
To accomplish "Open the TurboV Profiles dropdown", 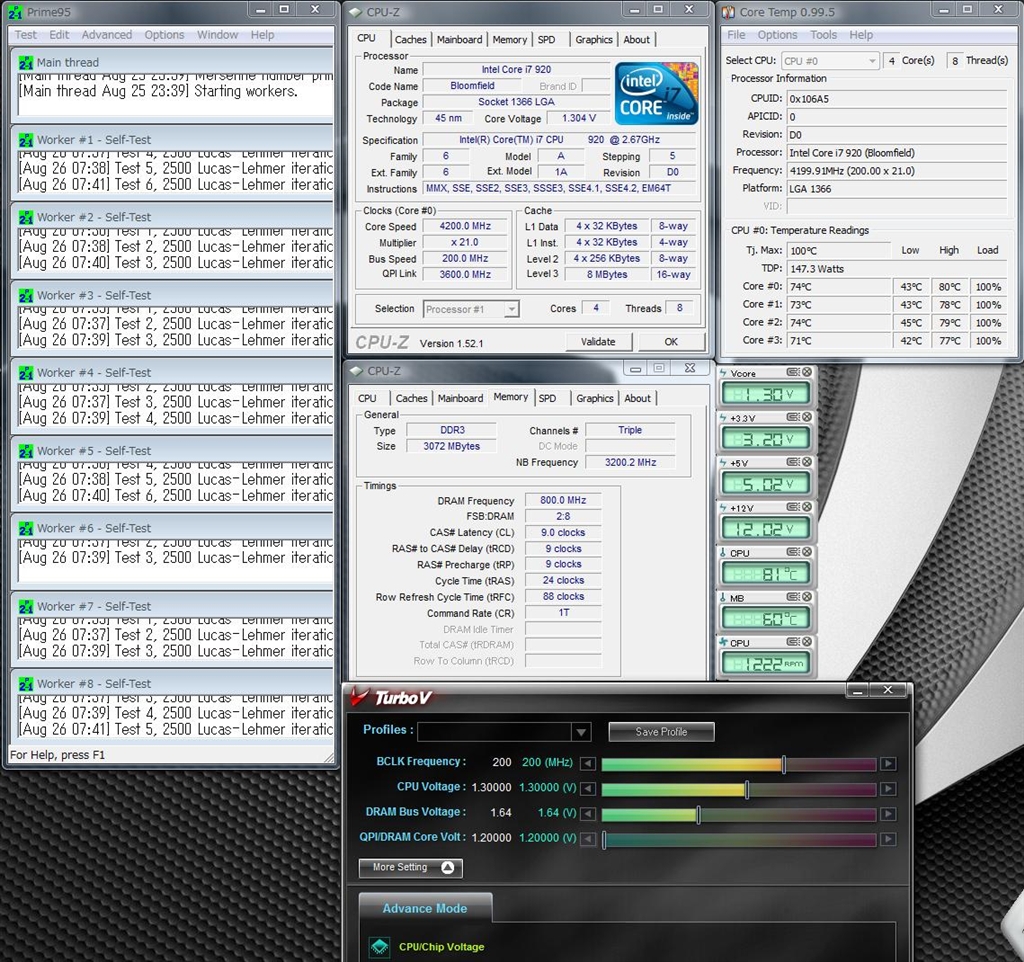I will pyautogui.click(x=581, y=732).
